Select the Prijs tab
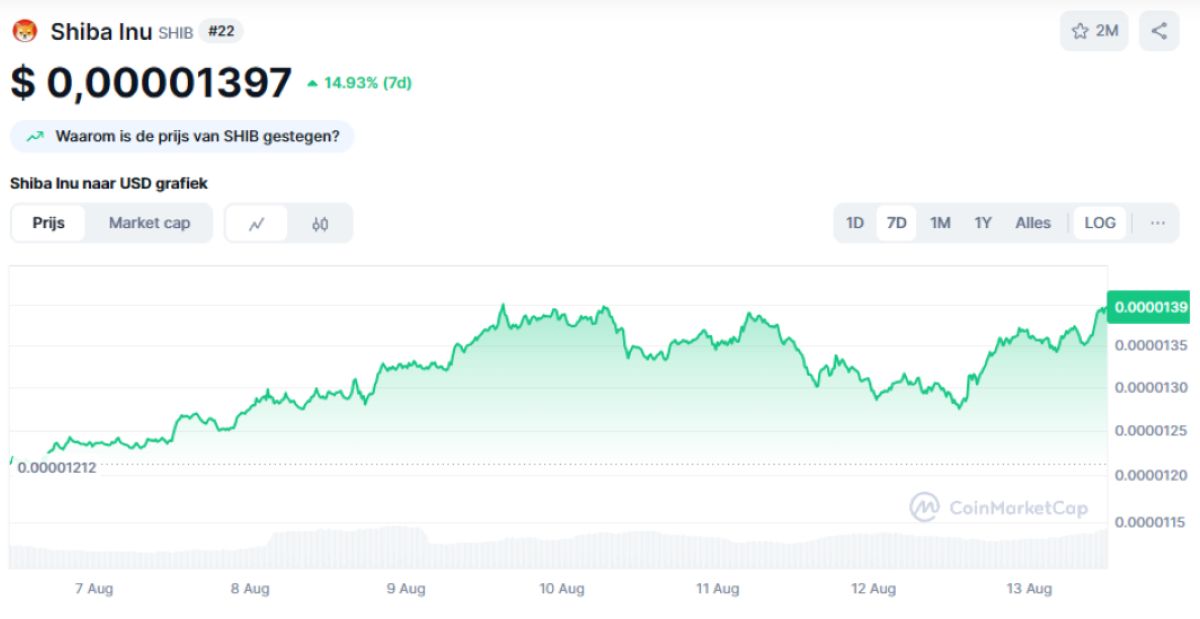Image resolution: width=1200 pixels, height=619 pixels. [48, 223]
